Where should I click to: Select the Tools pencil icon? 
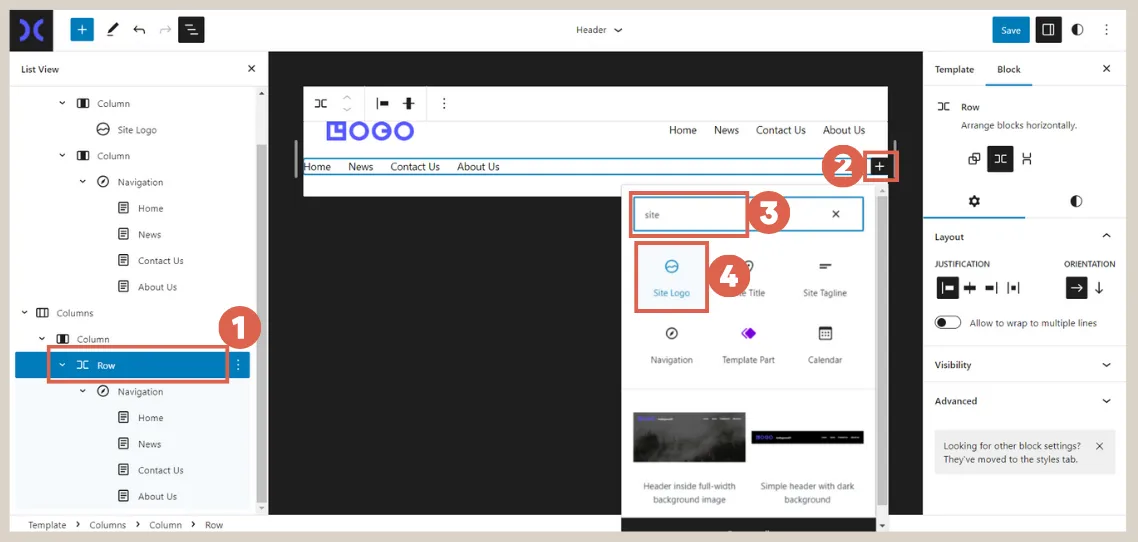[x=112, y=30]
